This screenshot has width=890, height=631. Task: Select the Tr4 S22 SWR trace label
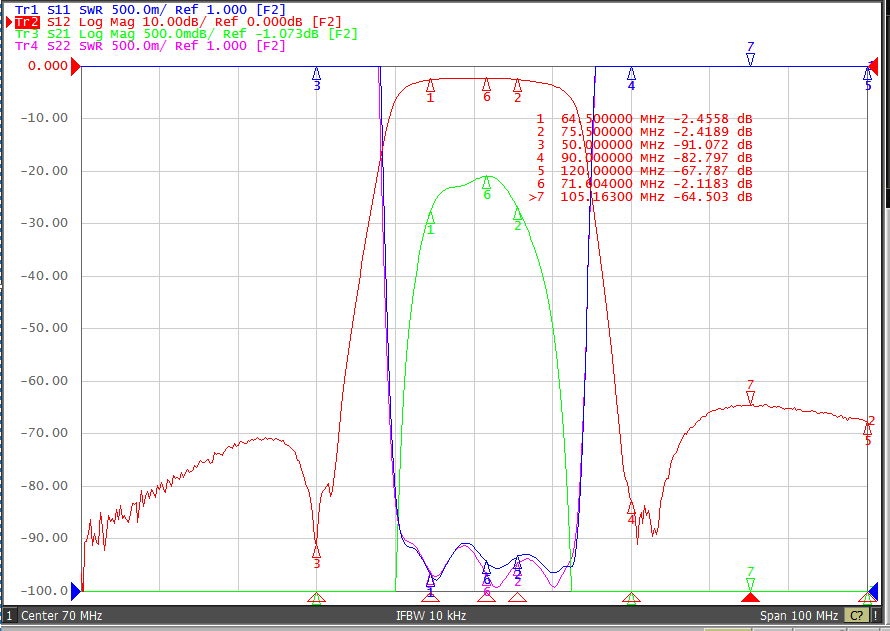tap(150, 46)
